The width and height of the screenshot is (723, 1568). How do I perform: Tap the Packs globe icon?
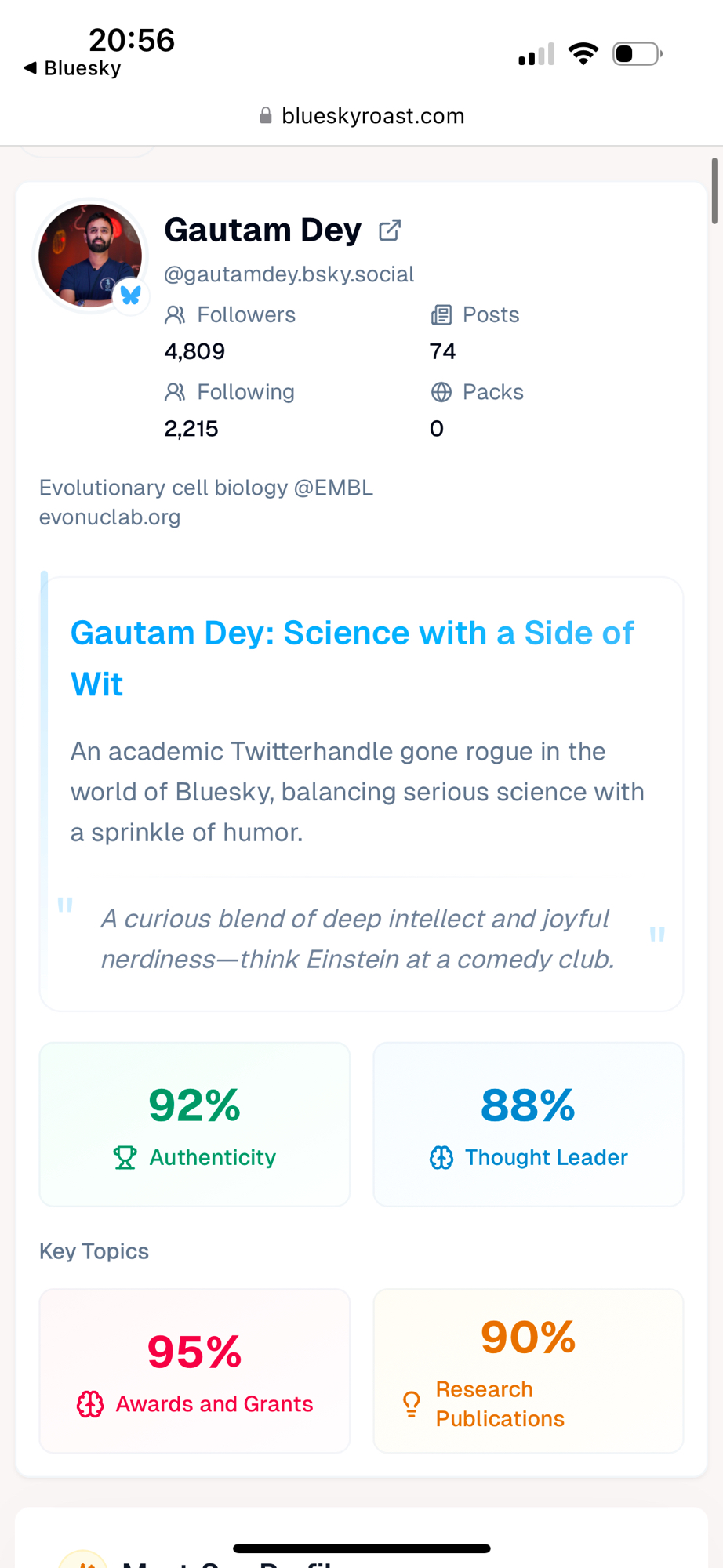point(441,392)
